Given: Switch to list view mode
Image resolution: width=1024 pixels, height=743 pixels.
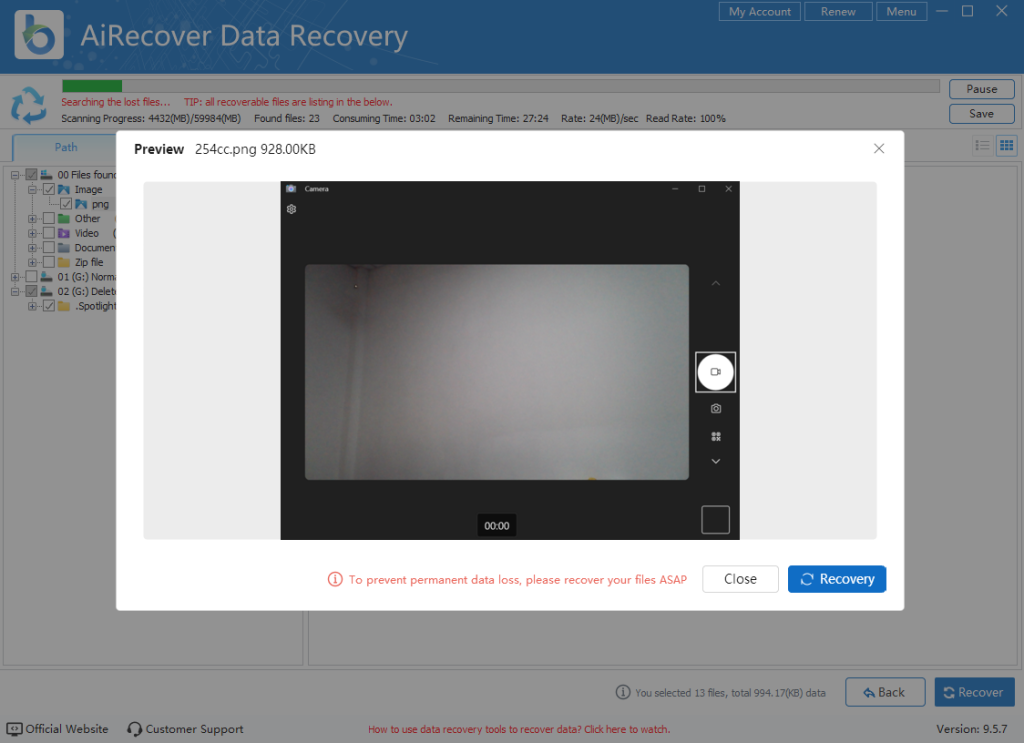Looking at the screenshot, I should [x=982, y=145].
